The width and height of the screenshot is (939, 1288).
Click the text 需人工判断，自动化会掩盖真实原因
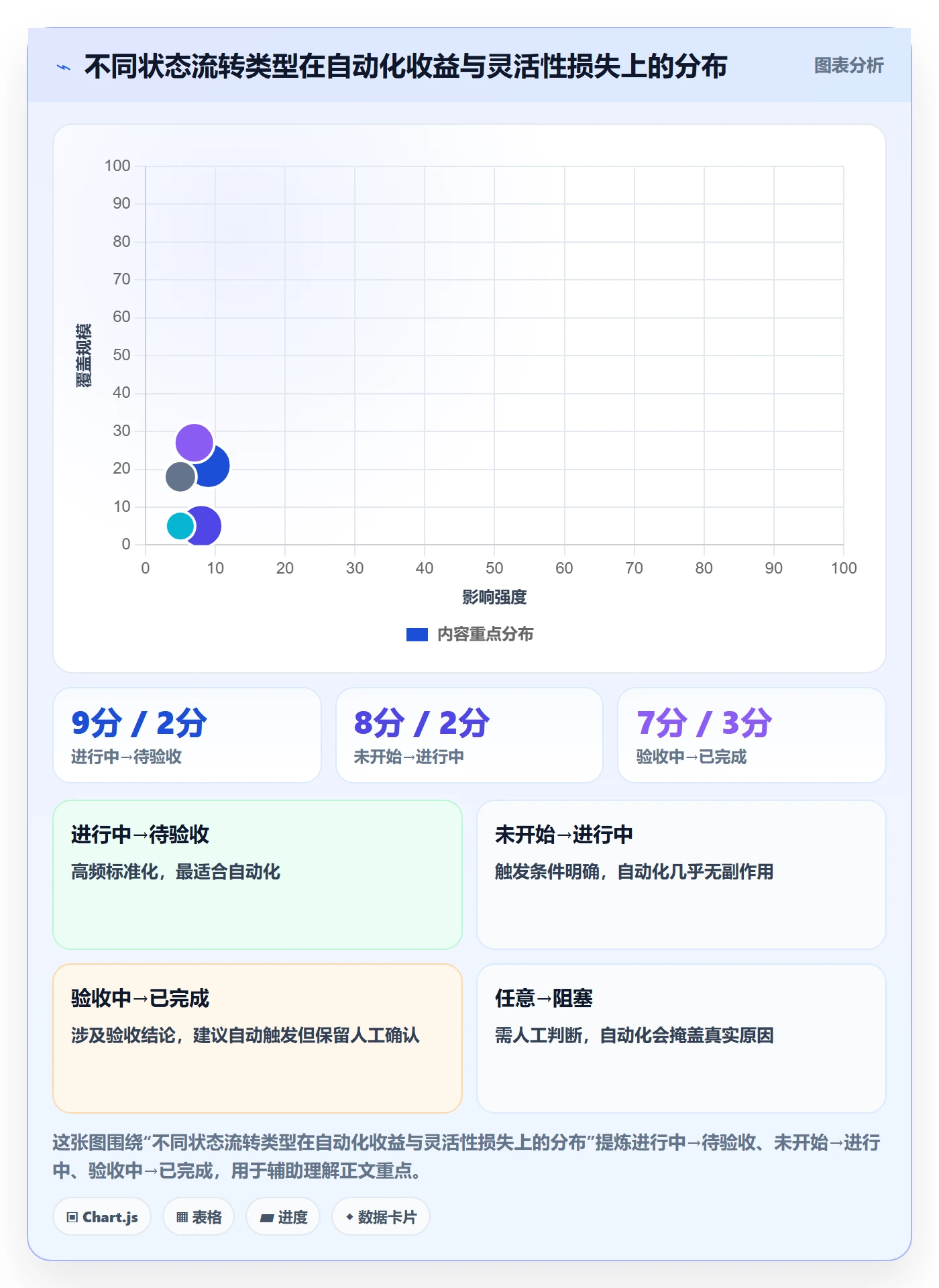(x=634, y=1036)
